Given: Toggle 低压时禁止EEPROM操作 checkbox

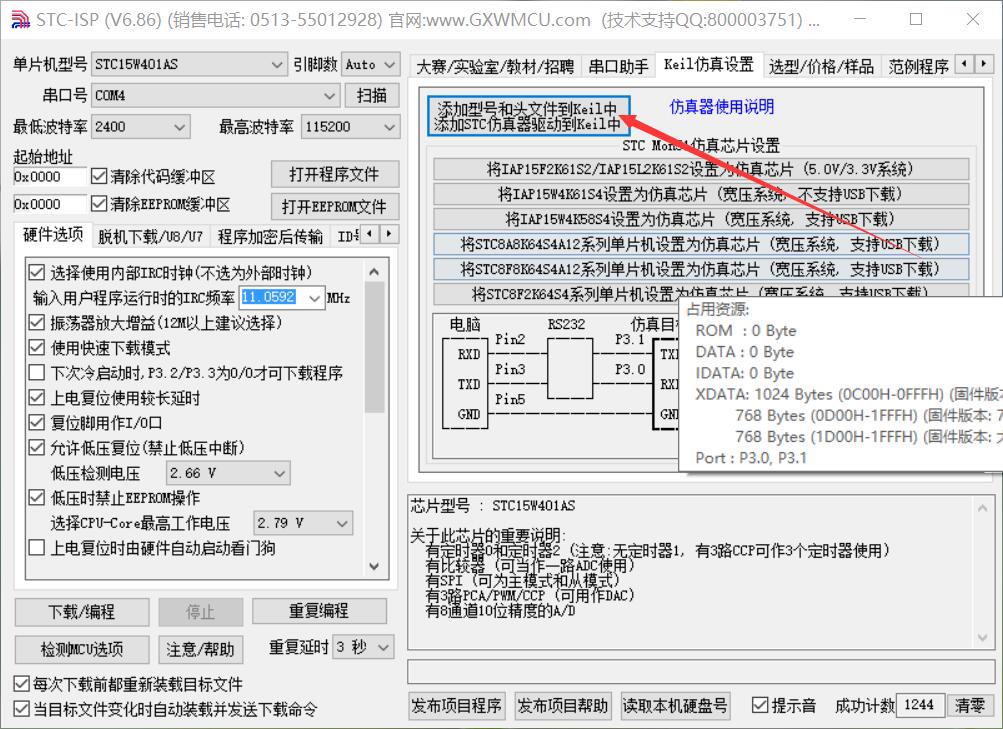Looking at the screenshot, I should click(36, 498).
